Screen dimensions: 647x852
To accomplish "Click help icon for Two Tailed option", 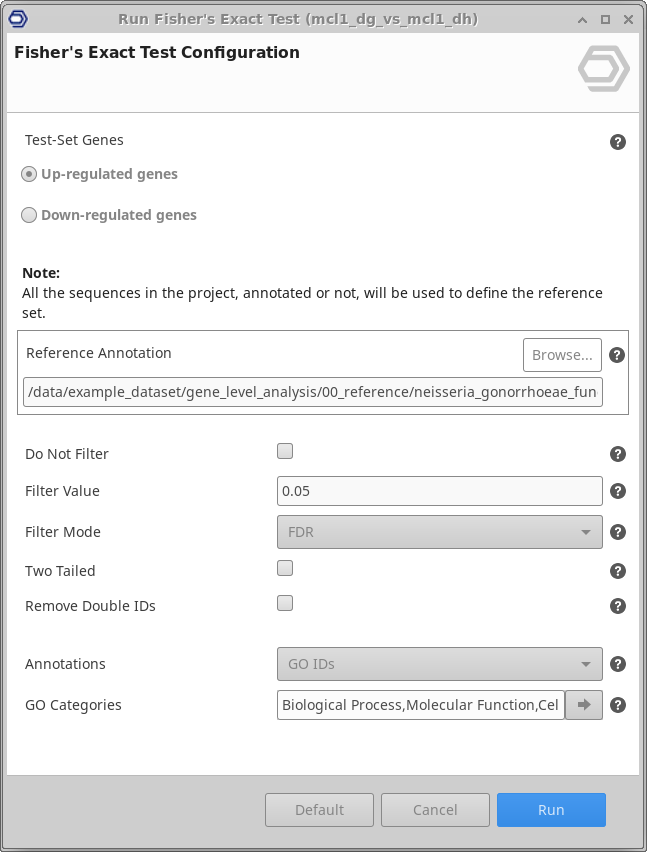I will [x=618, y=571].
